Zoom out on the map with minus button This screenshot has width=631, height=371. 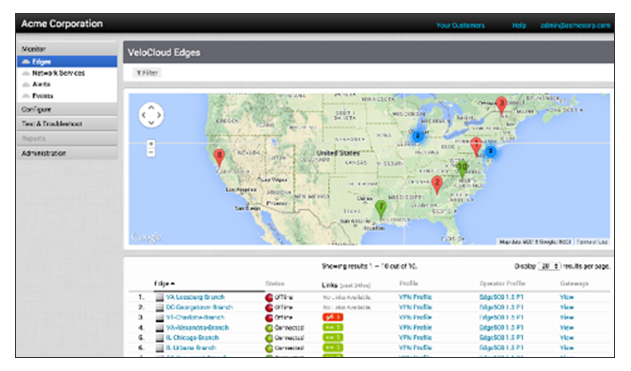coord(151,152)
